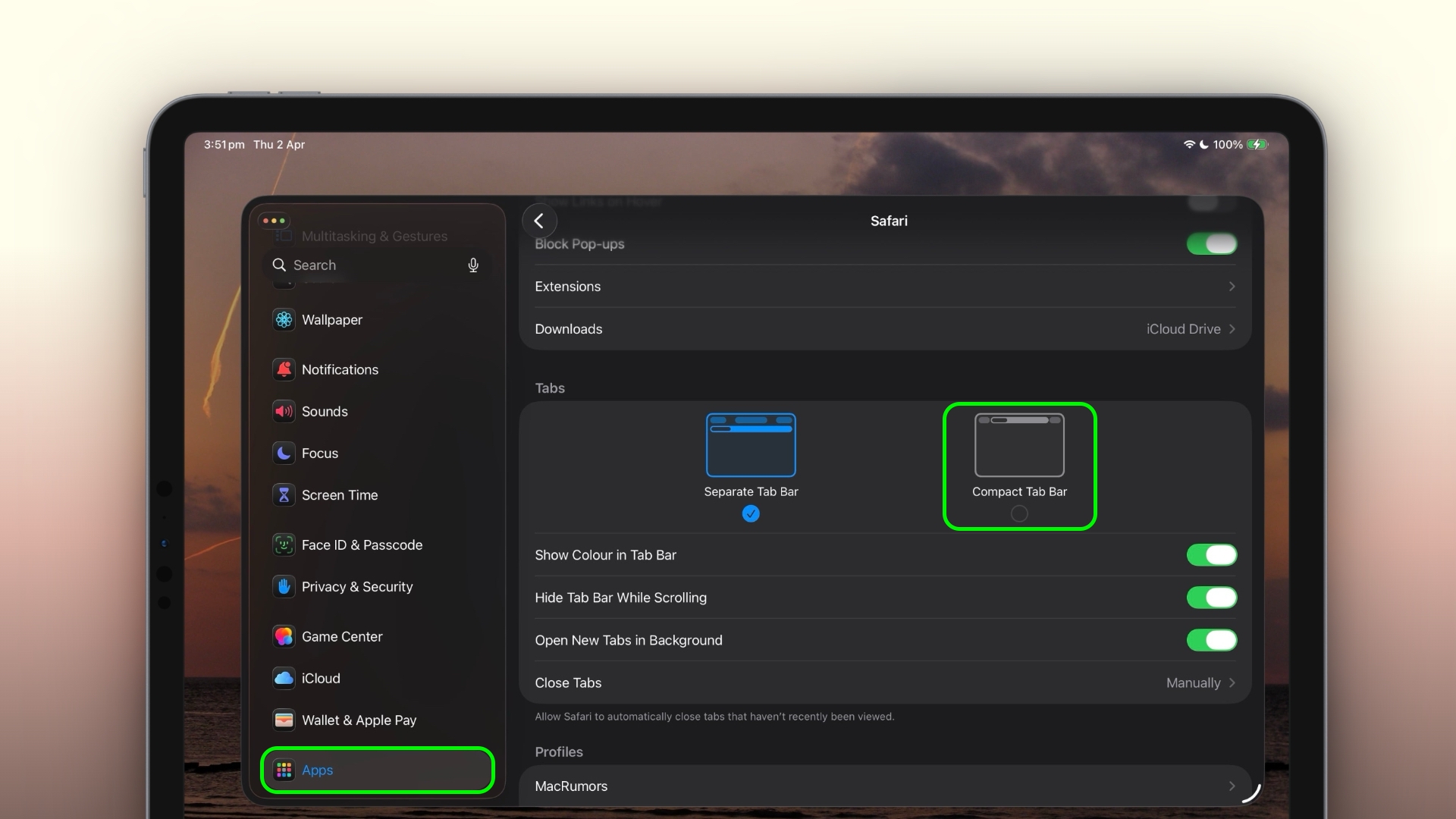Open Privacy & Security in sidebar

click(x=356, y=587)
